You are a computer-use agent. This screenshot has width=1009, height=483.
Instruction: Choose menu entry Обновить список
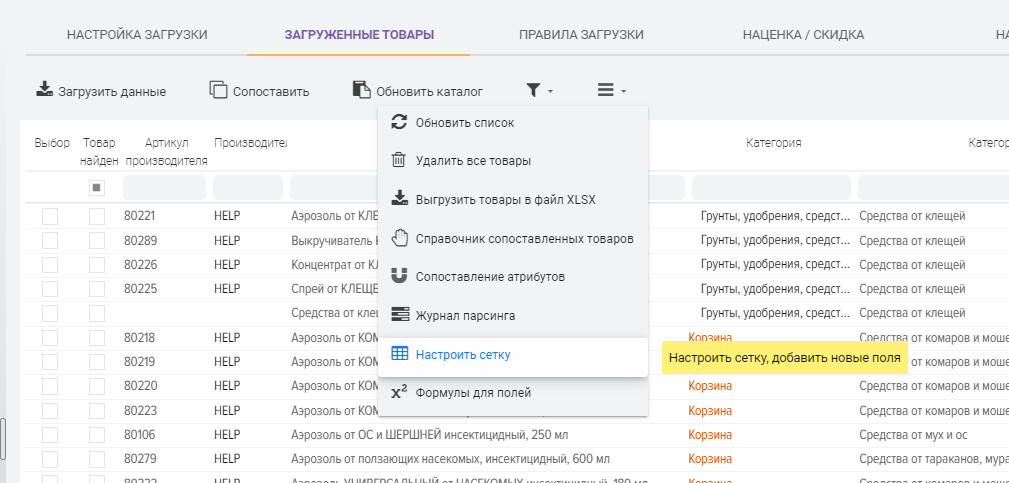pyautogui.click(x=512, y=122)
